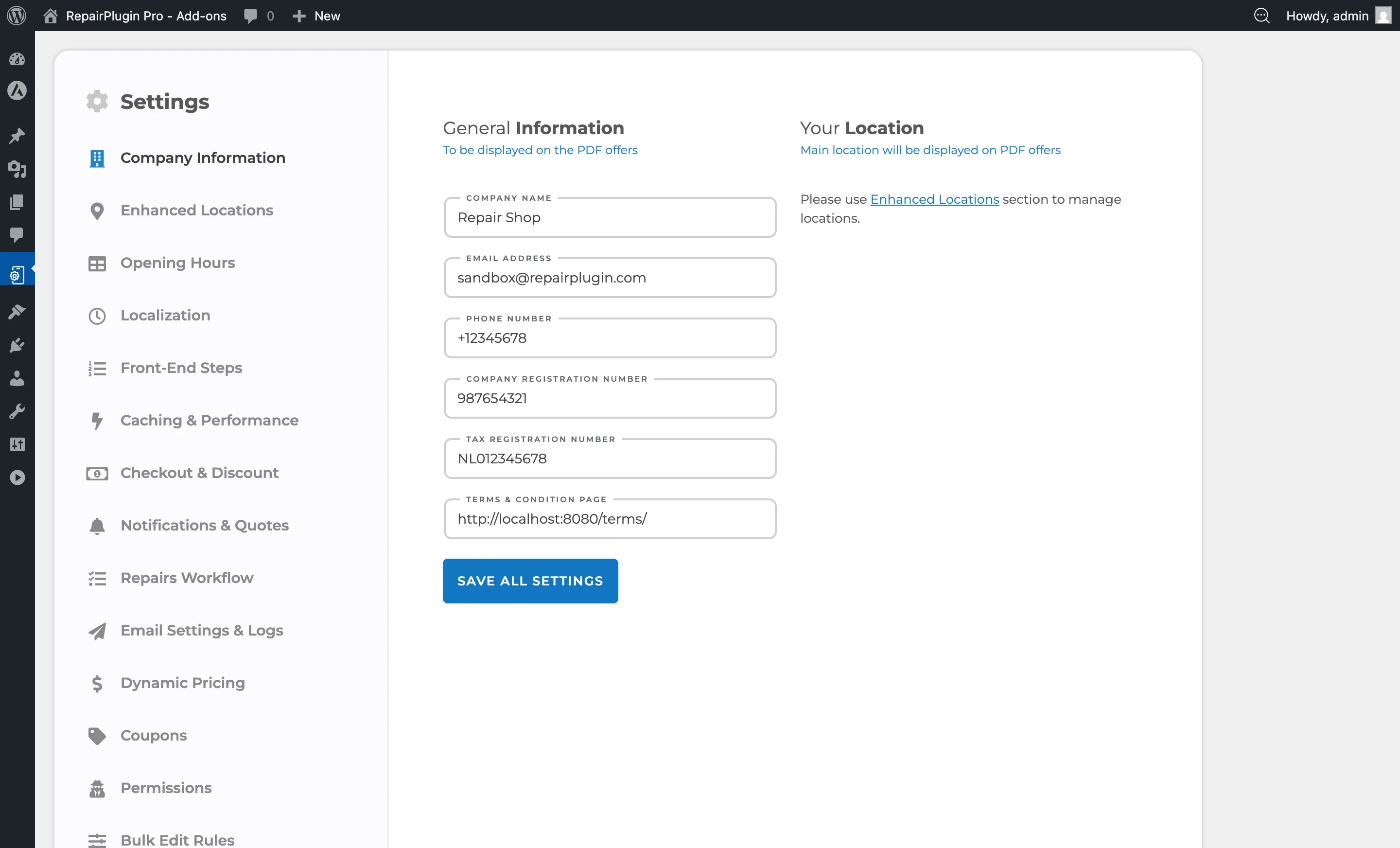Open the Pages icon in admin sidebar

tap(17, 202)
